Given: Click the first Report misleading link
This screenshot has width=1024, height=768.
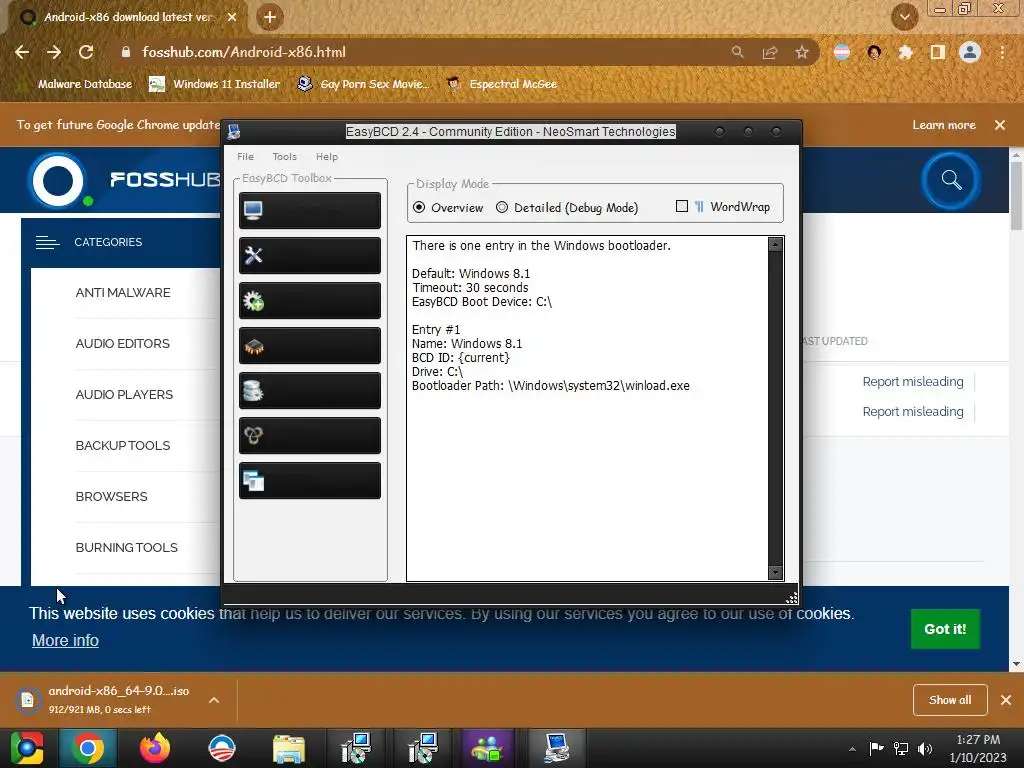Looking at the screenshot, I should (x=912, y=382).
